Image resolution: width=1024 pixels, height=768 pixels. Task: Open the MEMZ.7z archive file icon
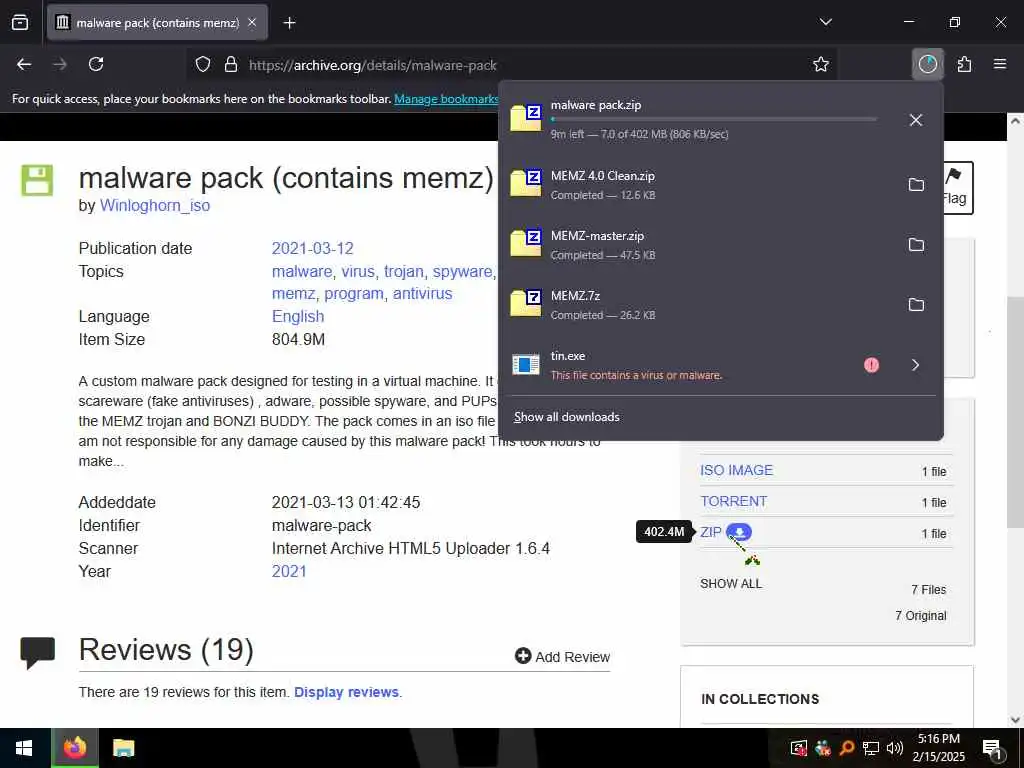click(526, 304)
